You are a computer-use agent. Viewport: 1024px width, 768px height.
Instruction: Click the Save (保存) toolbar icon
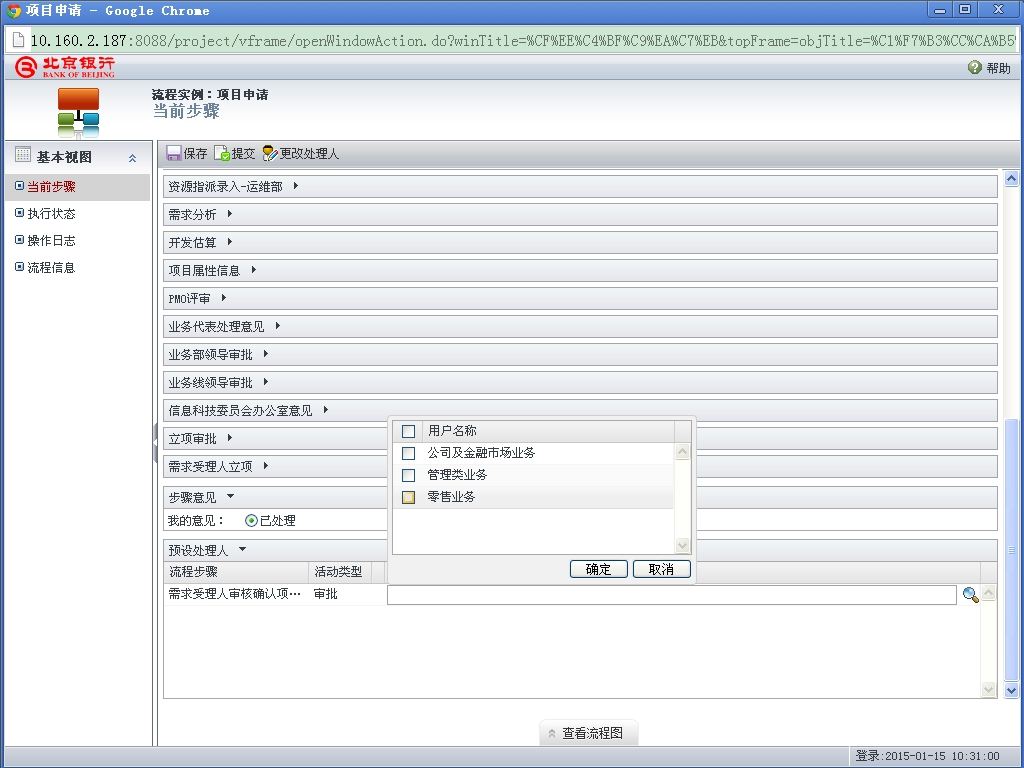[x=174, y=153]
